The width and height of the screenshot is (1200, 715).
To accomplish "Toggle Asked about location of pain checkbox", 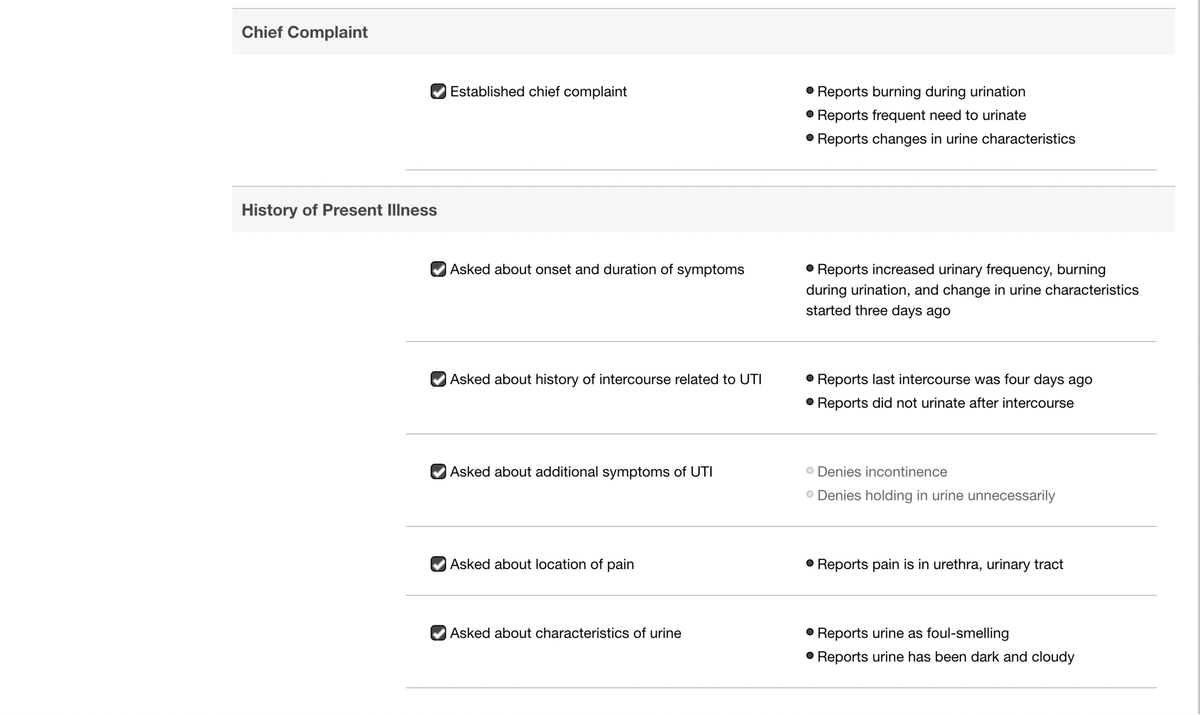I will [438, 564].
